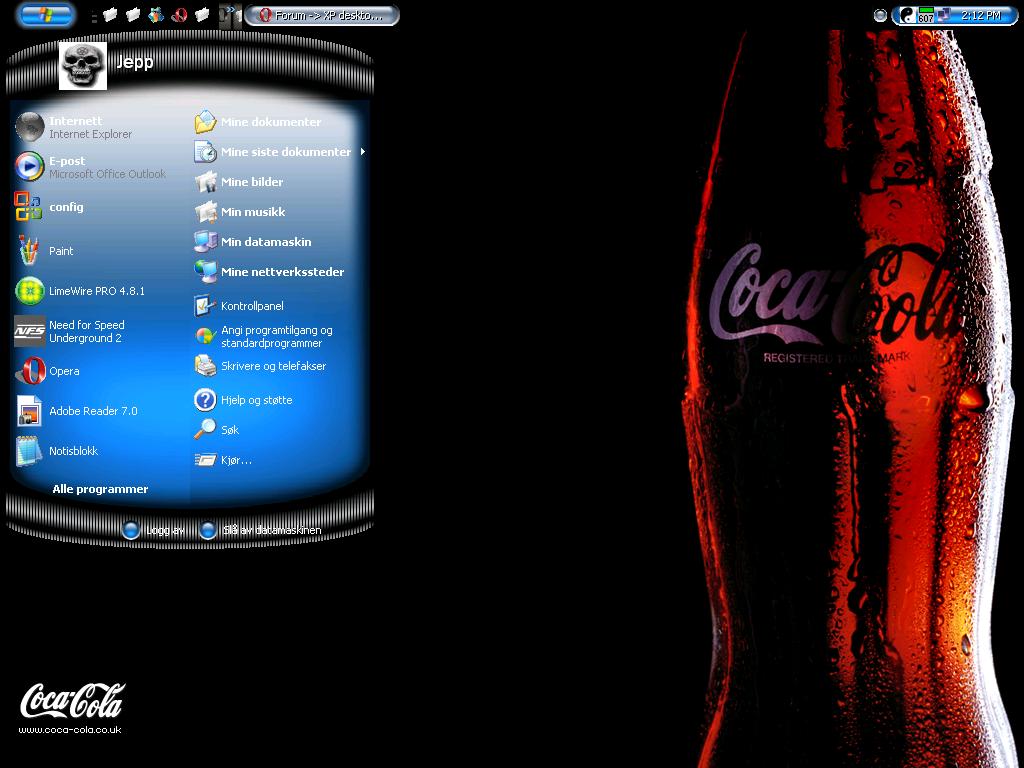Open the network connection tray icon
This screenshot has height=768, width=1024.
944,14
